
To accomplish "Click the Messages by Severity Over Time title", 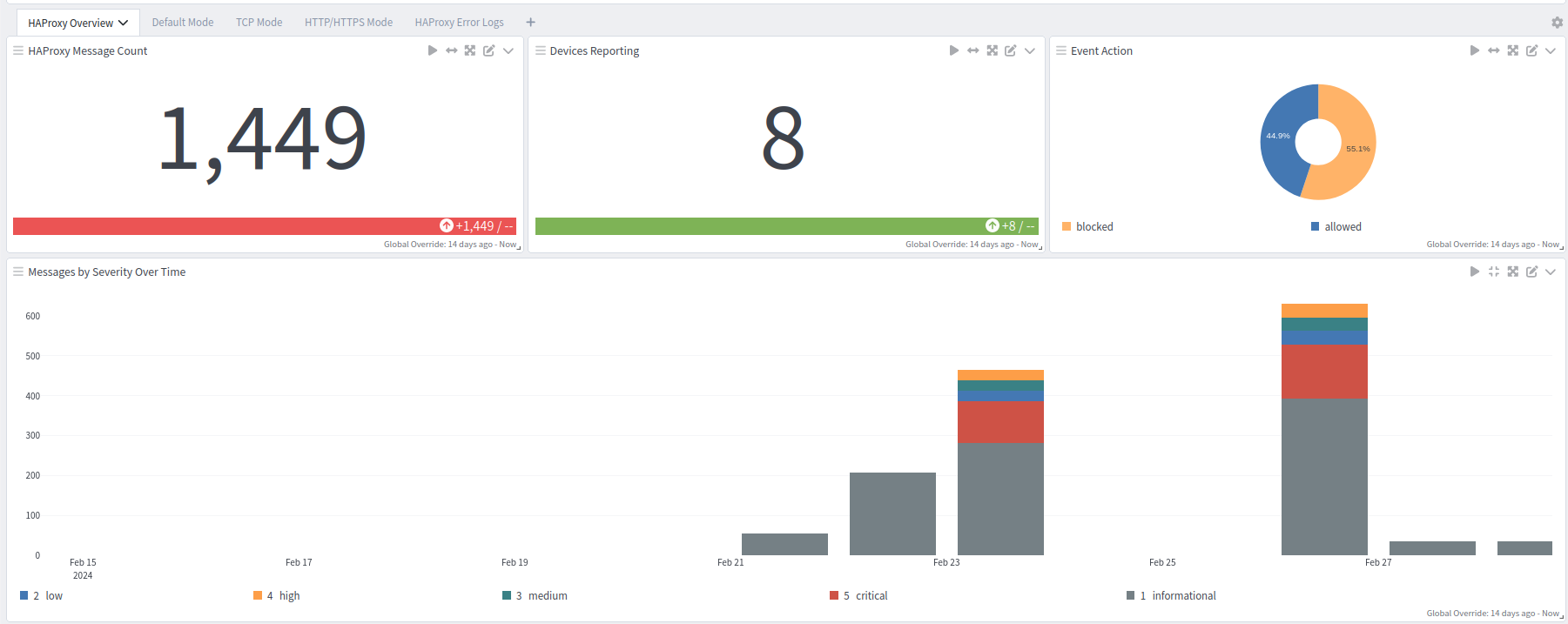I will pos(106,272).
